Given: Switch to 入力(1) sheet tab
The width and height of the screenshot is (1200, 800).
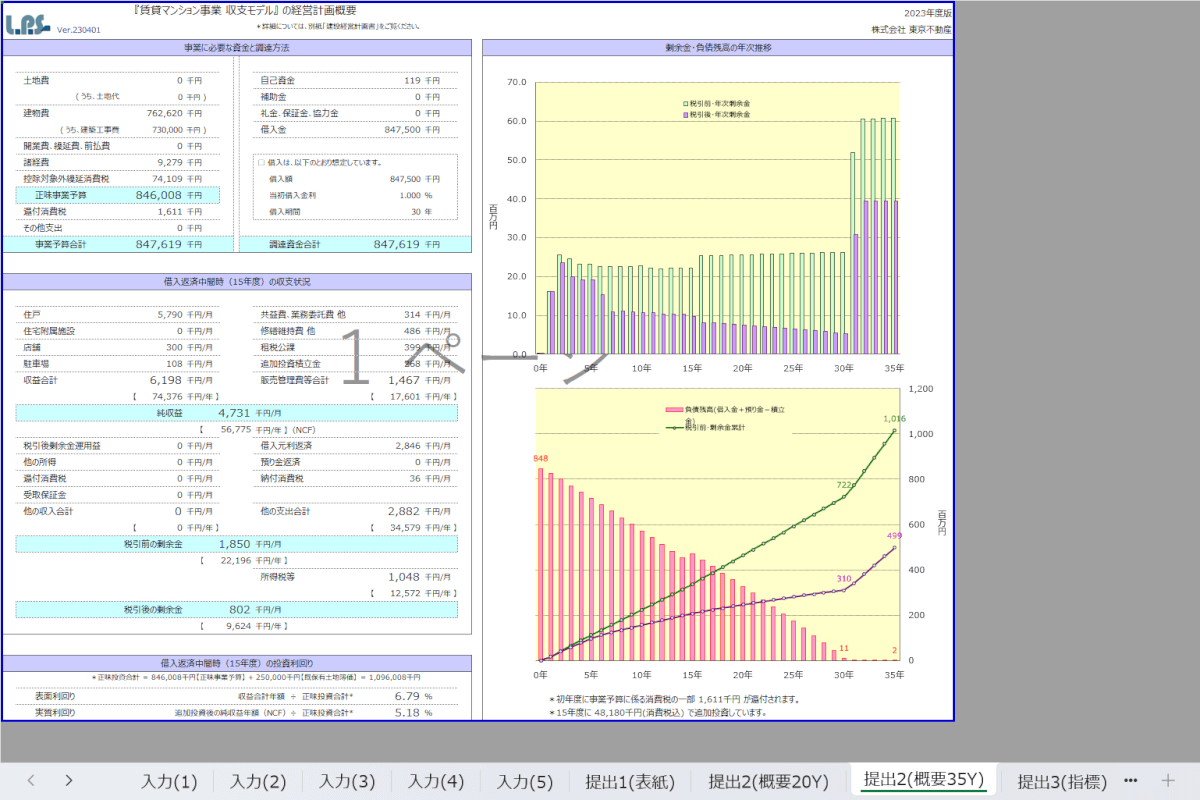Looking at the screenshot, I should point(169,781).
